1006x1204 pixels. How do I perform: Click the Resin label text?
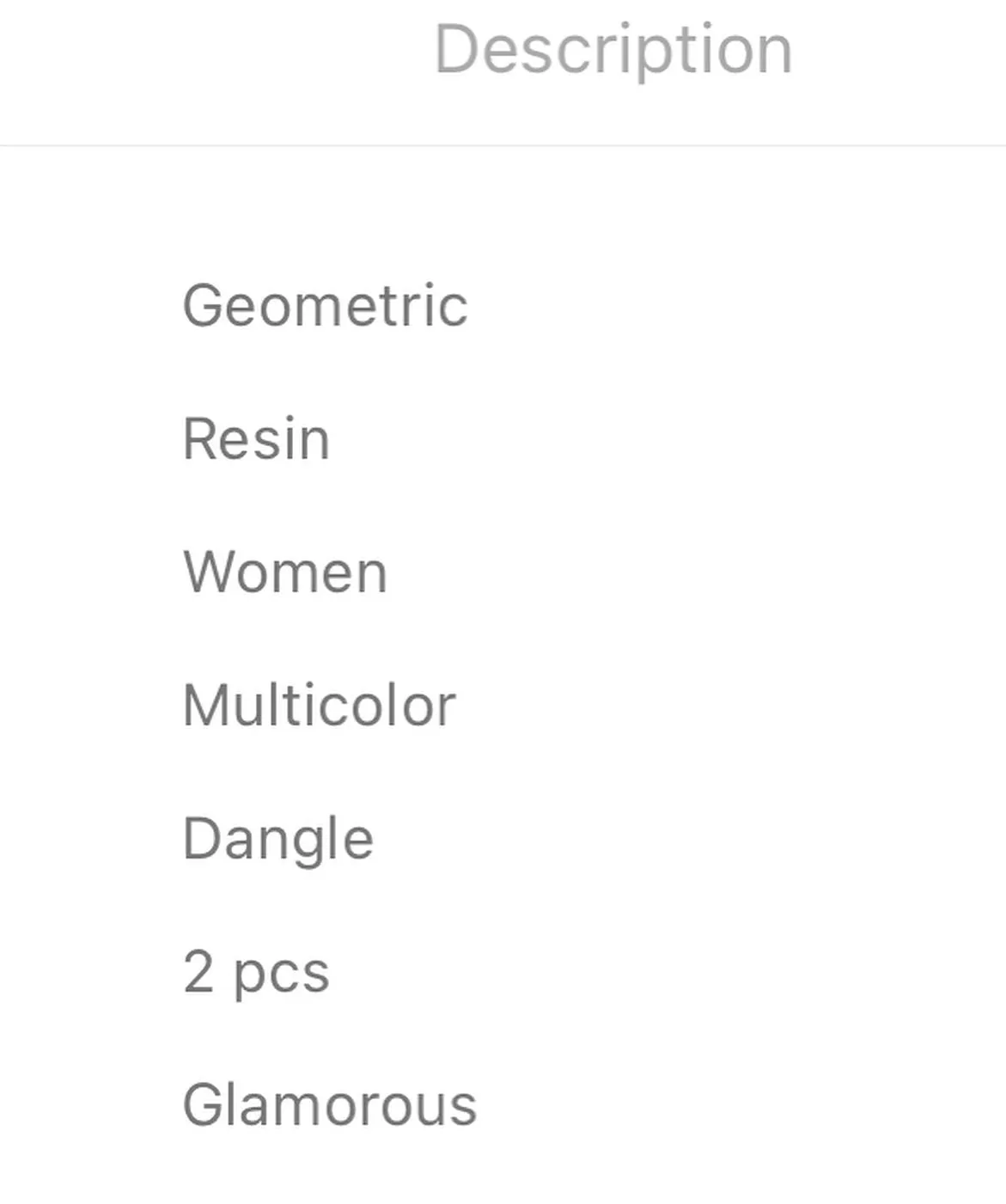coord(256,439)
